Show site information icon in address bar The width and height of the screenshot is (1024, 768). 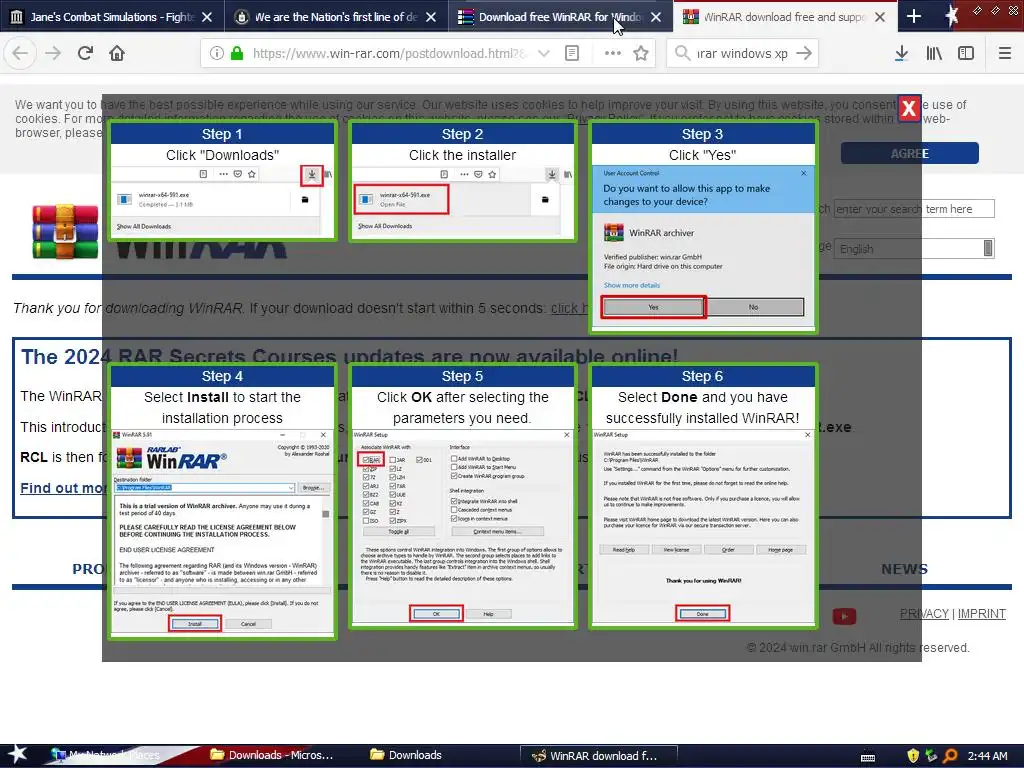click(x=217, y=54)
